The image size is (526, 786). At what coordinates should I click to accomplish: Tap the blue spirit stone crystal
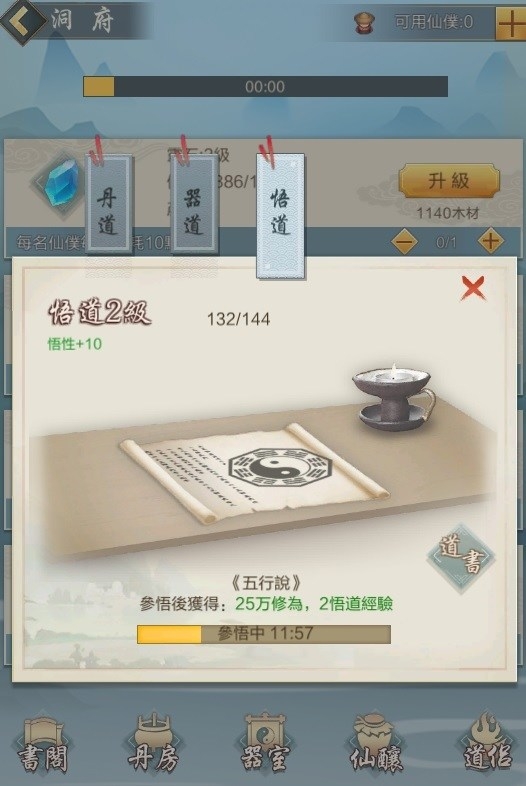(x=60, y=184)
